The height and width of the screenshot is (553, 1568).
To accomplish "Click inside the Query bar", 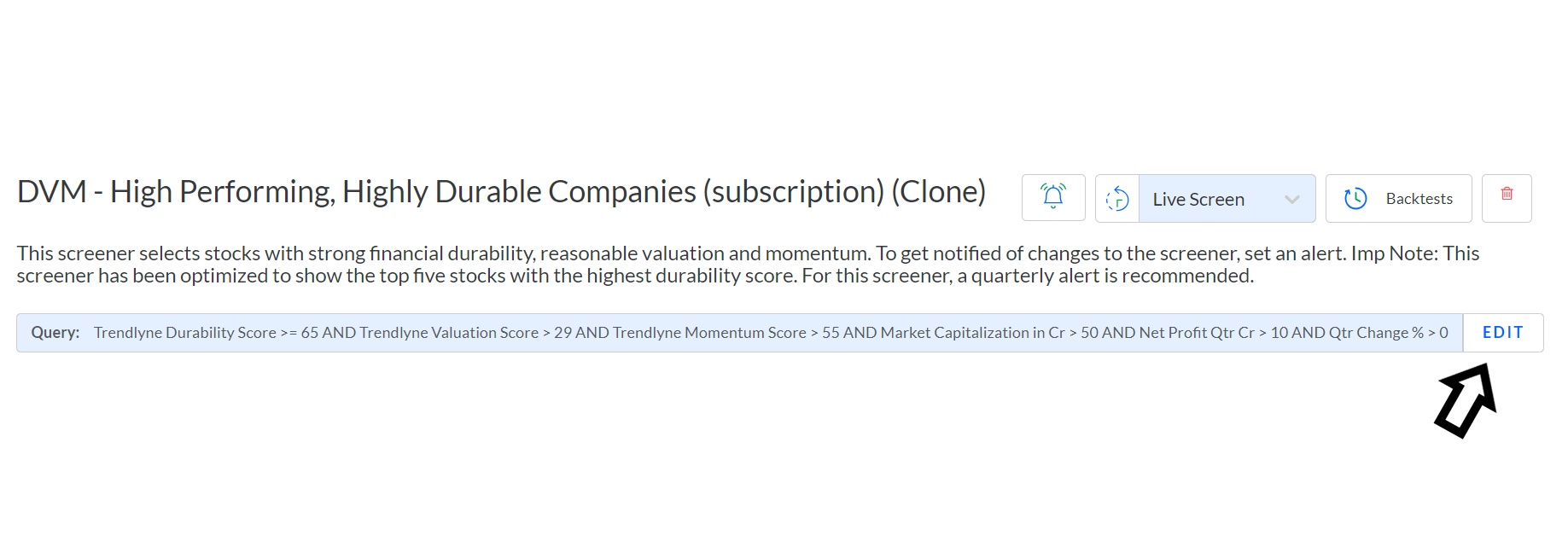I will (x=739, y=333).
